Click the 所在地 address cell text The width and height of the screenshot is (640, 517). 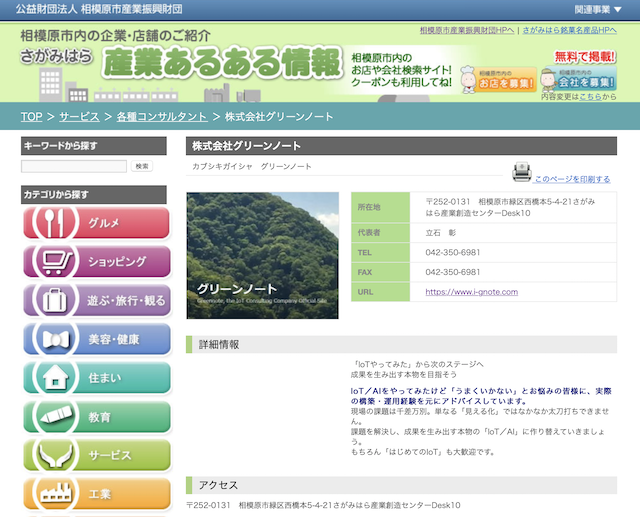[510, 207]
